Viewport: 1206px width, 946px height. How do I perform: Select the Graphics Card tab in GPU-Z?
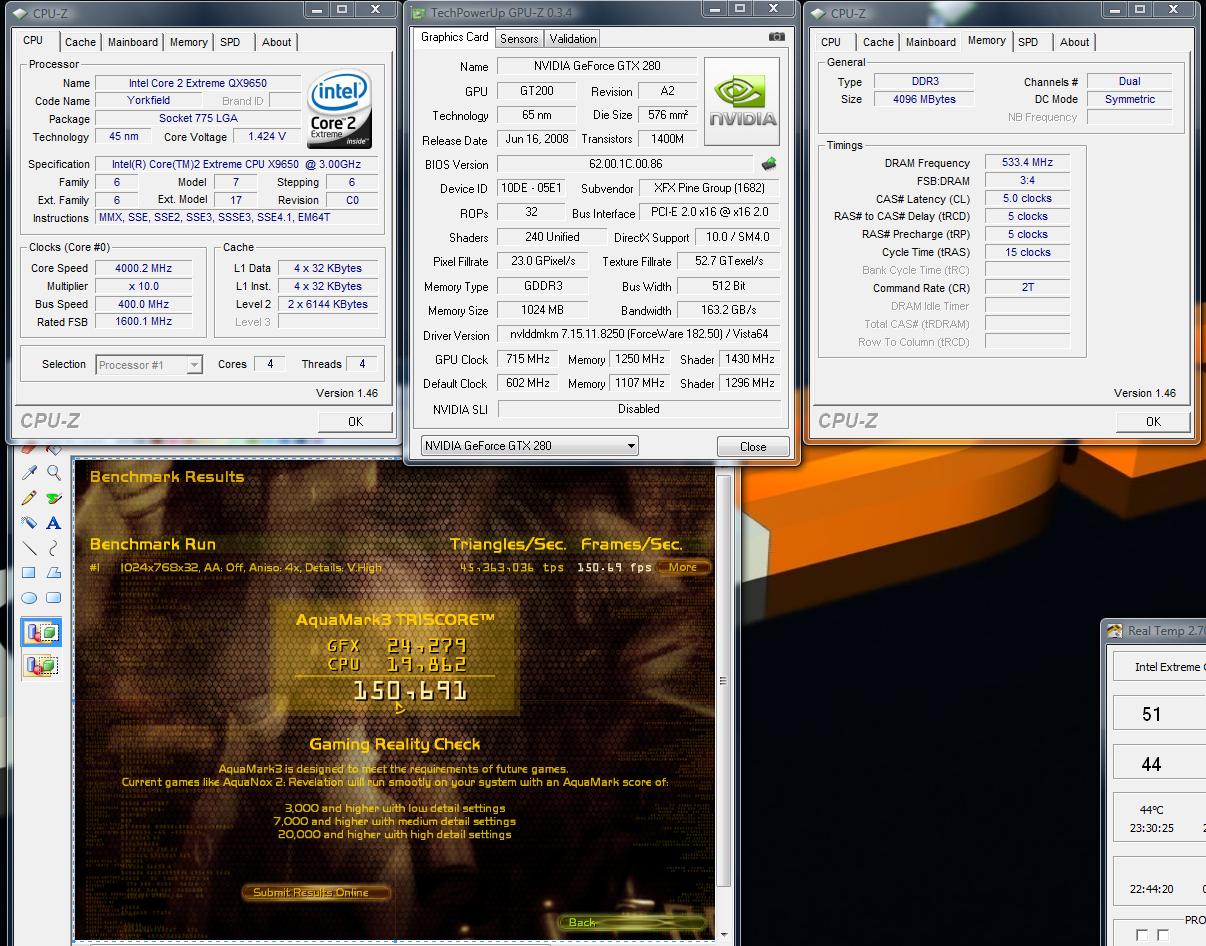455,37
